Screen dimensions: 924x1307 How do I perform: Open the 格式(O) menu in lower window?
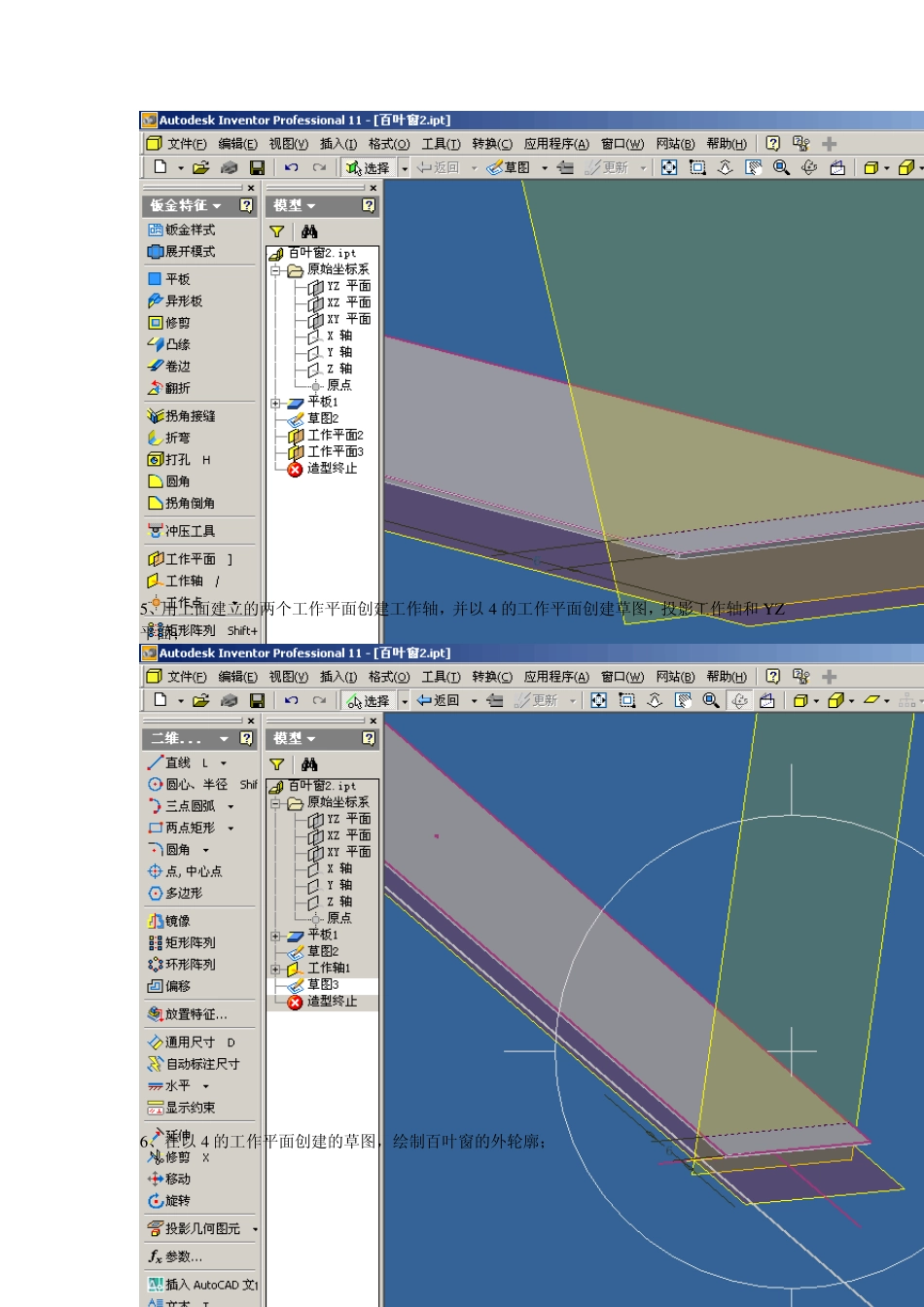(x=389, y=677)
